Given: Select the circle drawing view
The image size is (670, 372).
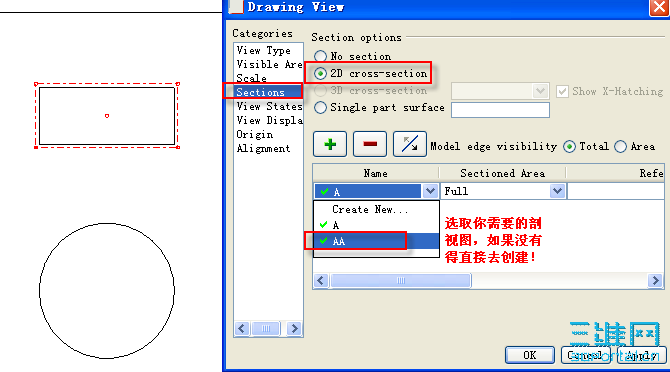Looking at the screenshot, I should (x=107, y=290).
